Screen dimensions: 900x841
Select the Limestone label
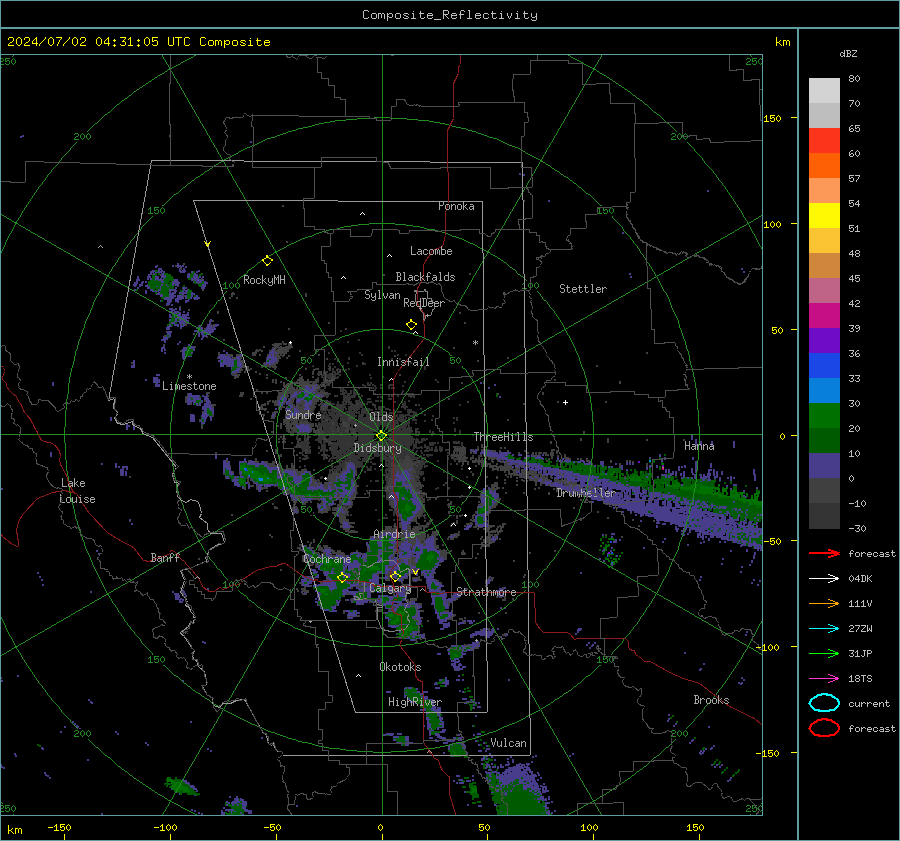pyautogui.click(x=189, y=386)
